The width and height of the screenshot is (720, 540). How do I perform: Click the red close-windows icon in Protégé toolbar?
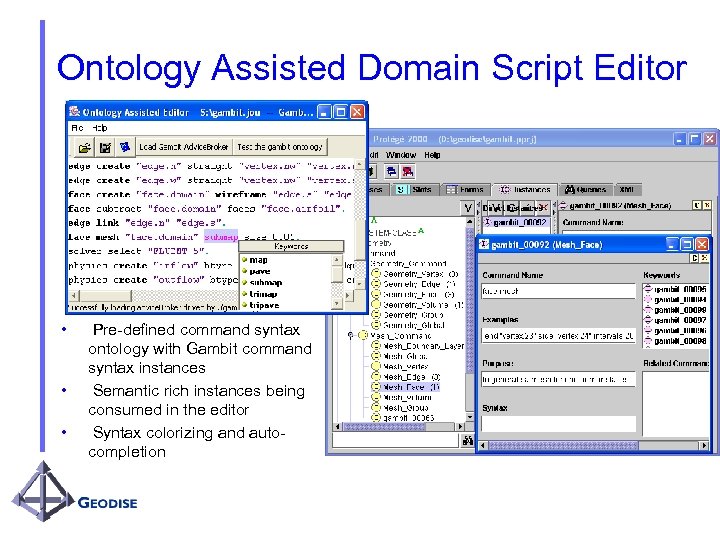[x=407, y=172]
